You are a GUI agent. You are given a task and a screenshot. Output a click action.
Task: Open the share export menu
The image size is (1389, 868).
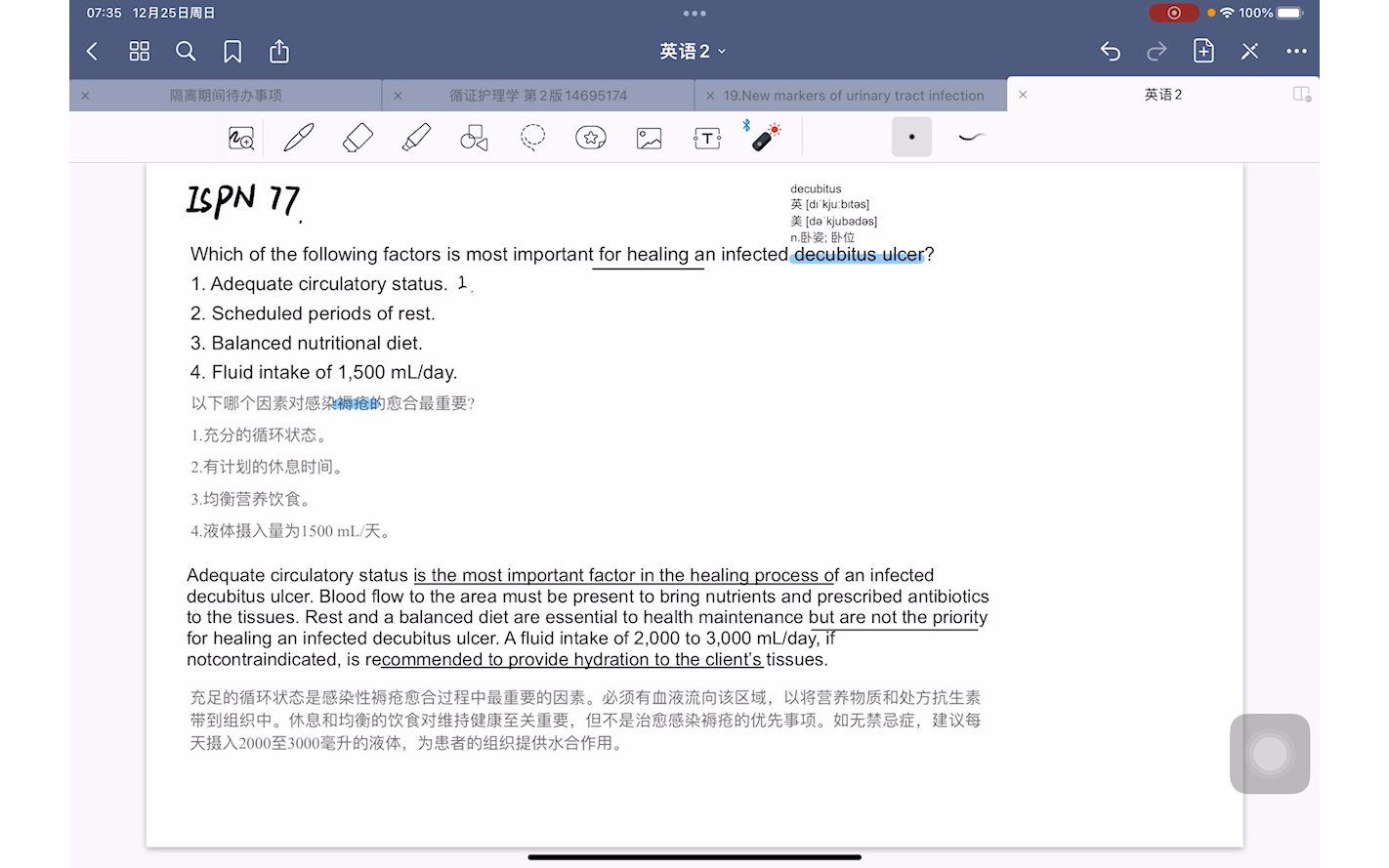pos(279,51)
